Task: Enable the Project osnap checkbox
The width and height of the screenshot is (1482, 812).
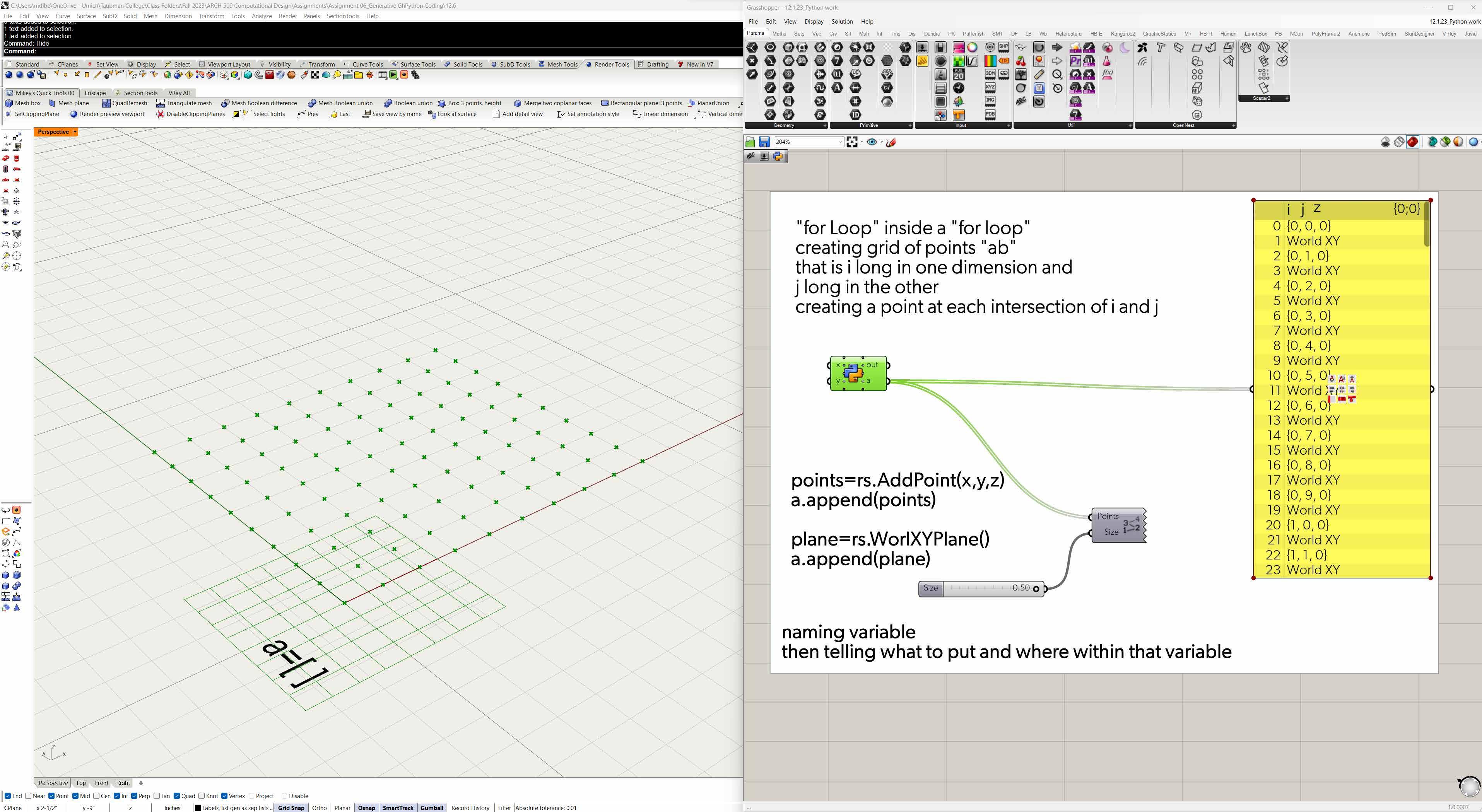Action: pos(251,796)
